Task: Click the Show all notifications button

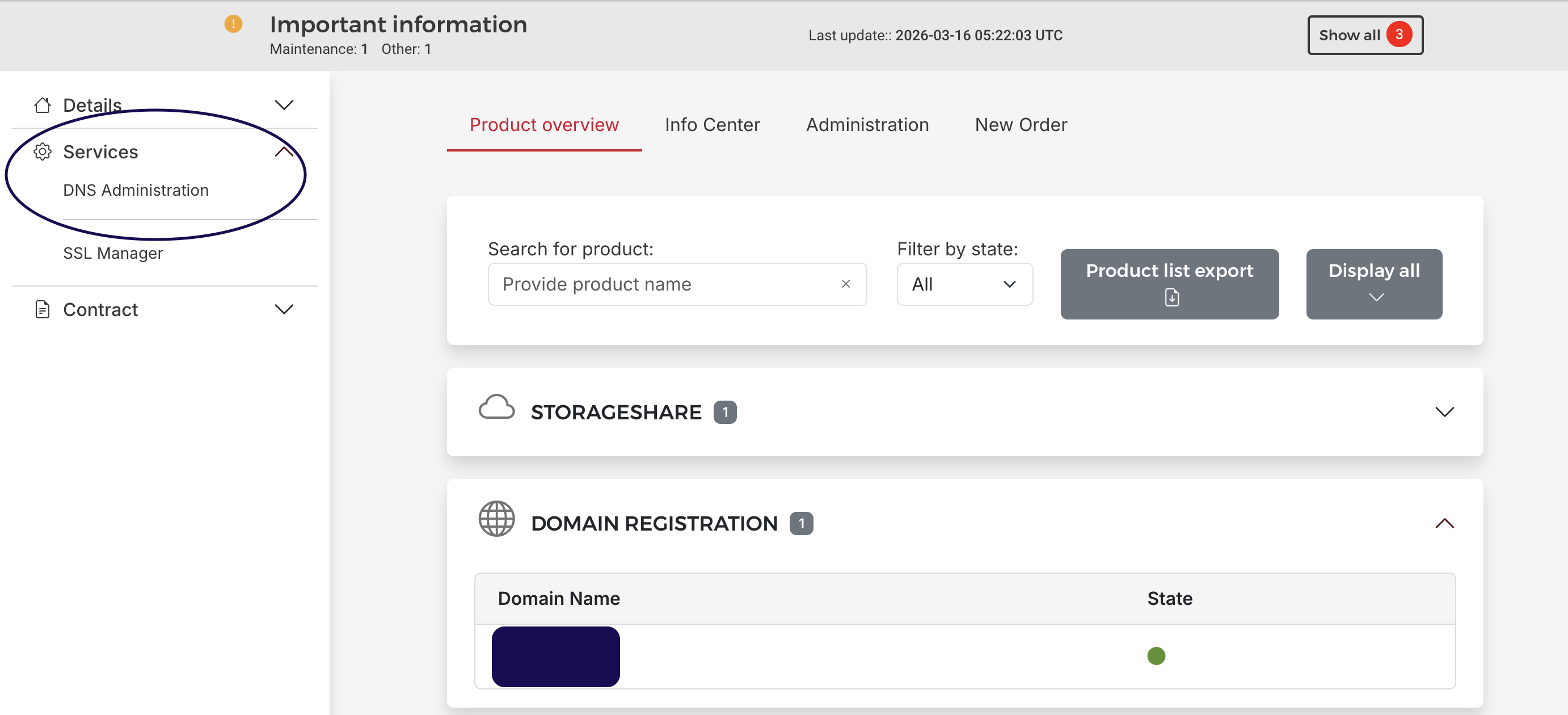Action: (1365, 35)
